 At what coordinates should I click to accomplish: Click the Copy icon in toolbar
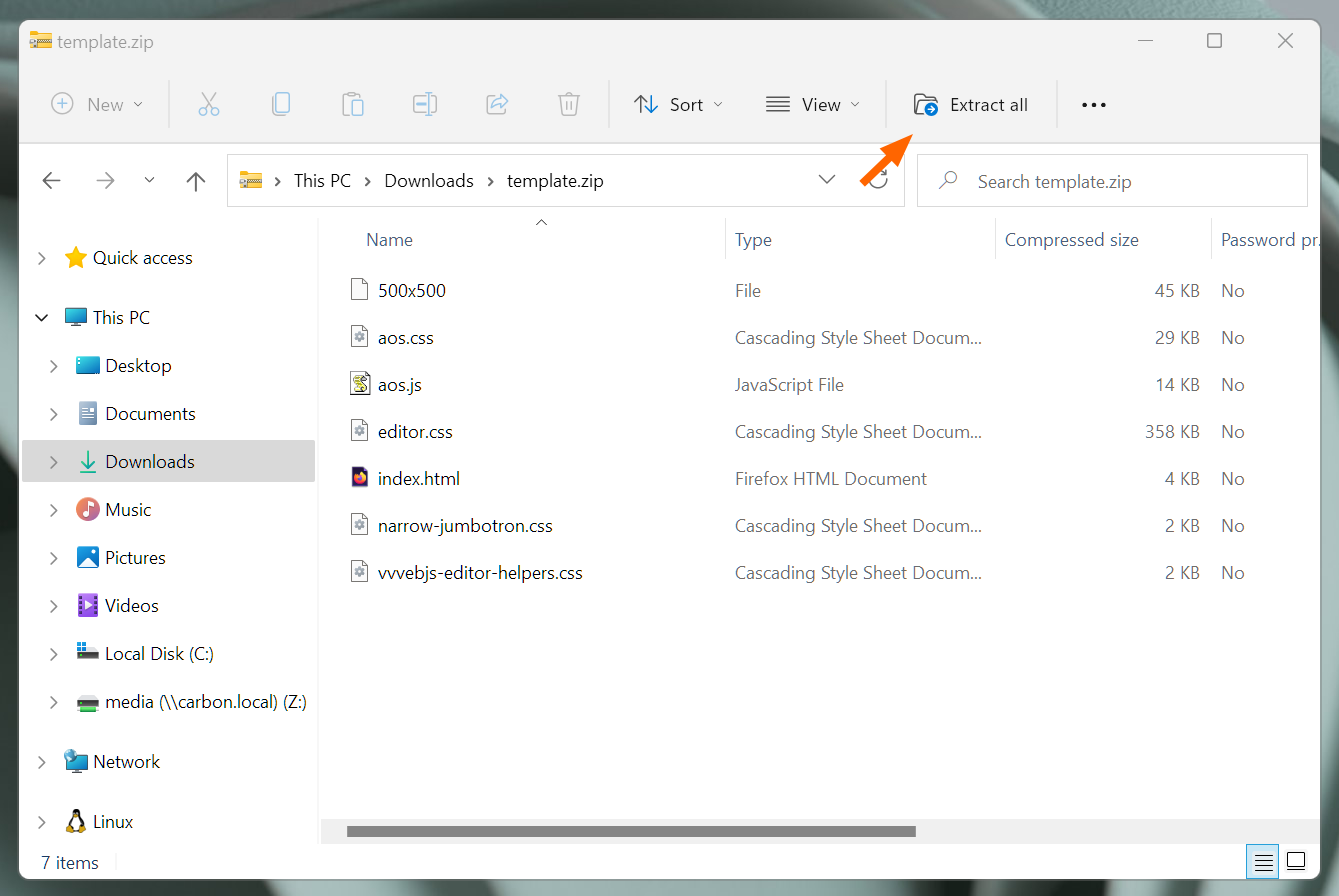coord(281,105)
